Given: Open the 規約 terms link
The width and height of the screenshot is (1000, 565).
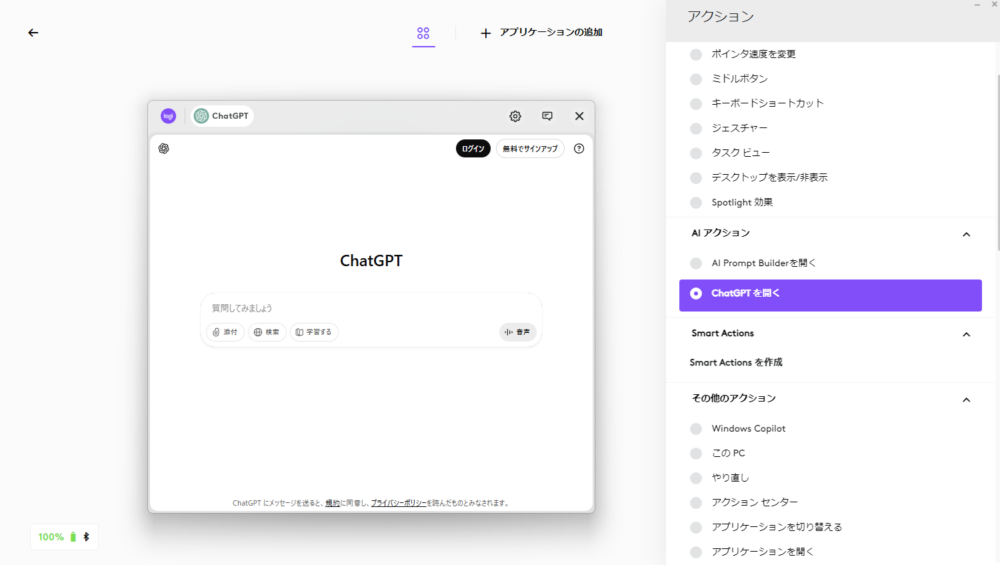Looking at the screenshot, I should tap(332, 503).
